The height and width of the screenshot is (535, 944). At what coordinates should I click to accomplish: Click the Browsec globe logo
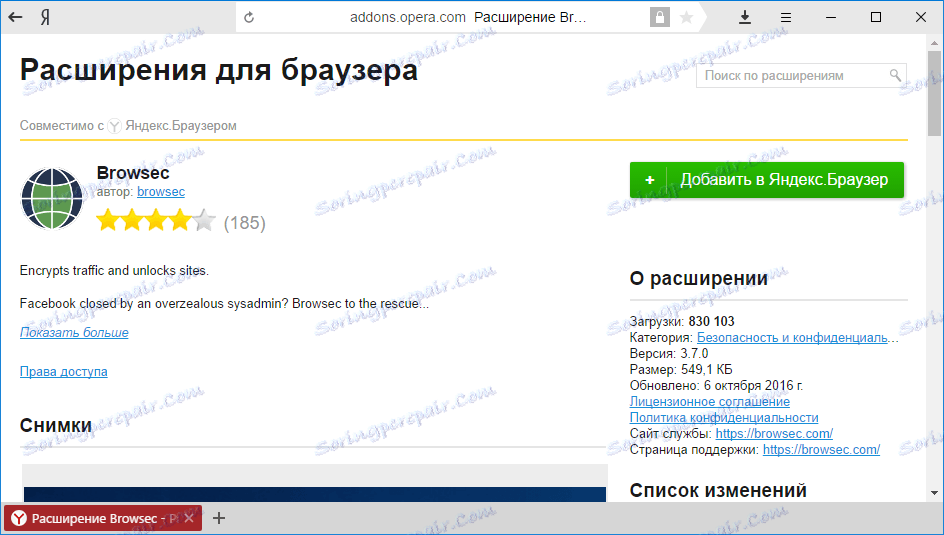point(52,199)
